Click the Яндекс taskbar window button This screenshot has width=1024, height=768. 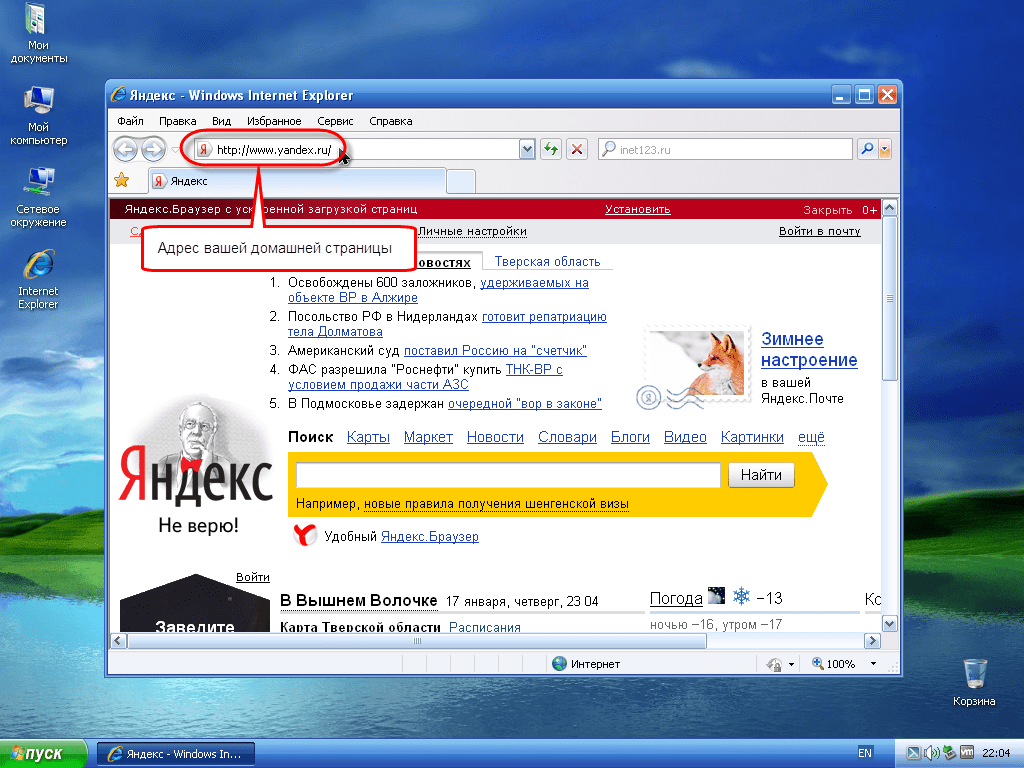(176, 754)
